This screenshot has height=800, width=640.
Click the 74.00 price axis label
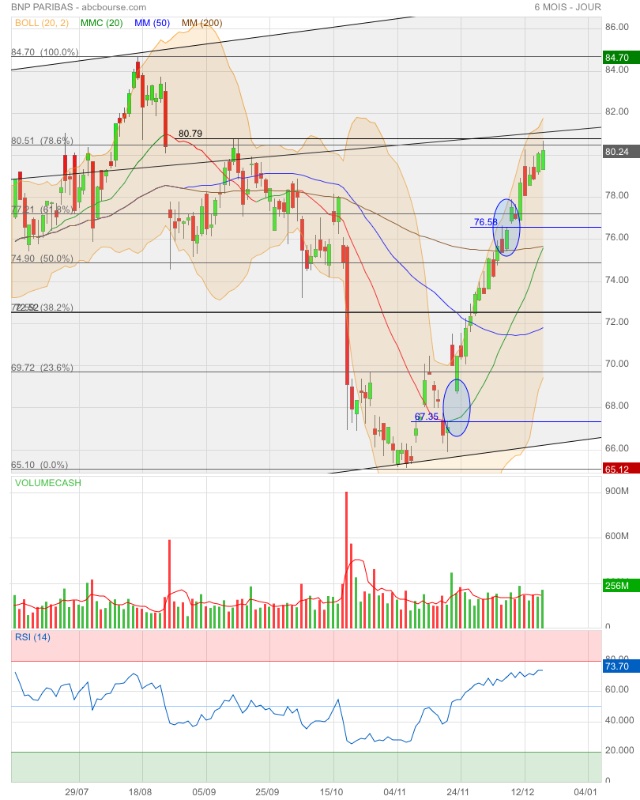[x=617, y=280]
